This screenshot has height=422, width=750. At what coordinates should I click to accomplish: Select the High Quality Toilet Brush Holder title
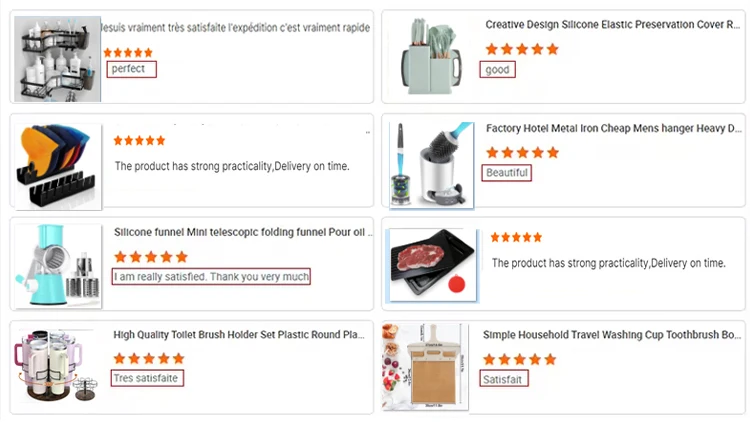coord(238,335)
